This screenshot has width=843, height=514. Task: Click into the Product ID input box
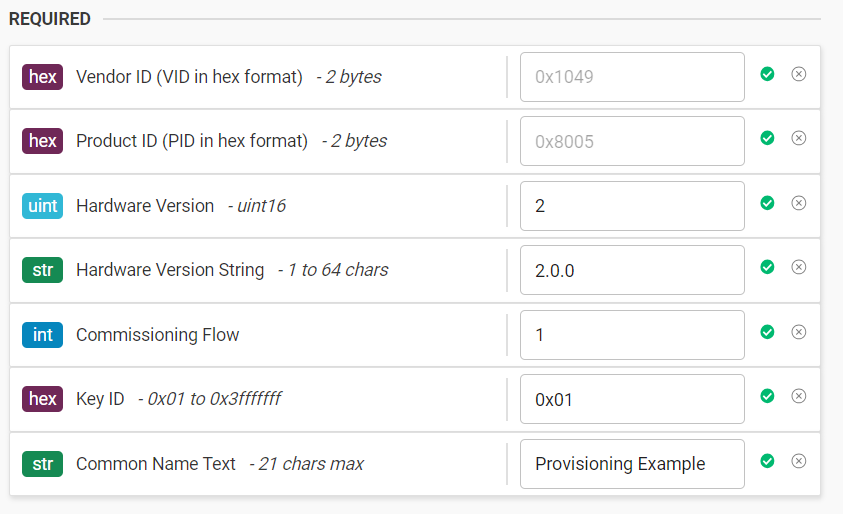tap(632, 141)
